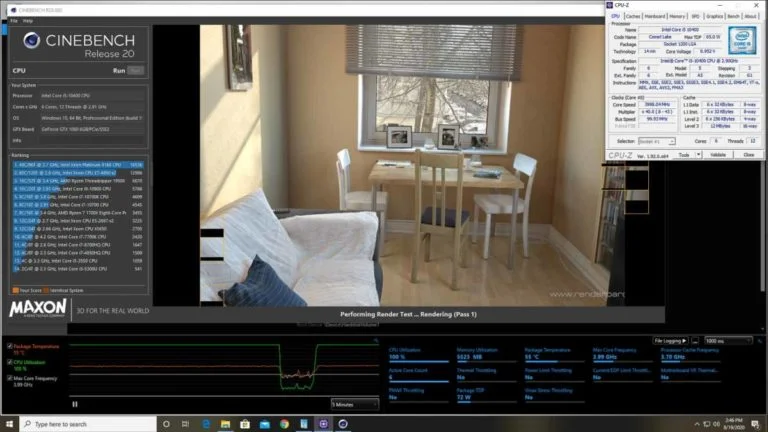Click the CPU-Z Core Speed value field
The width and height of the screenshot is (768, 432).
[657, 104]
